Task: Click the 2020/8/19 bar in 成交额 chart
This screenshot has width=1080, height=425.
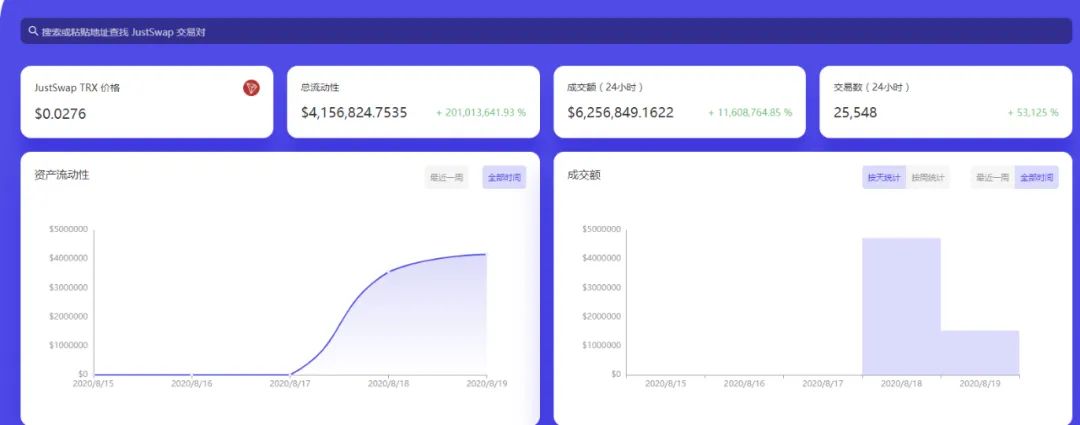Action: point(980,352)
